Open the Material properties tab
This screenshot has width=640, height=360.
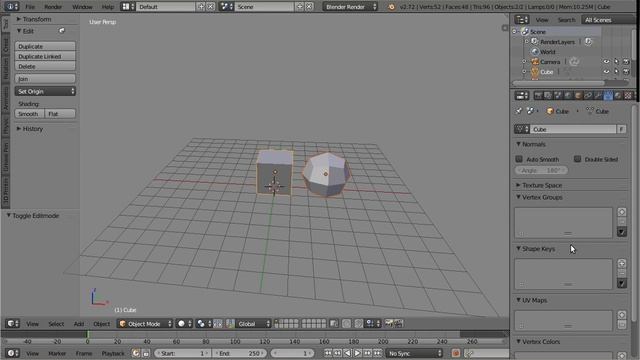(x=618, y=96)
